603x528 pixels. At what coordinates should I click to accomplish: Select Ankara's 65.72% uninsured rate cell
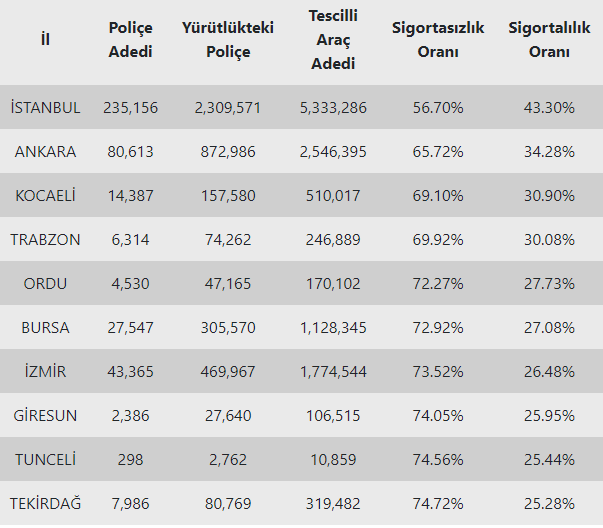tap(438, 151)
